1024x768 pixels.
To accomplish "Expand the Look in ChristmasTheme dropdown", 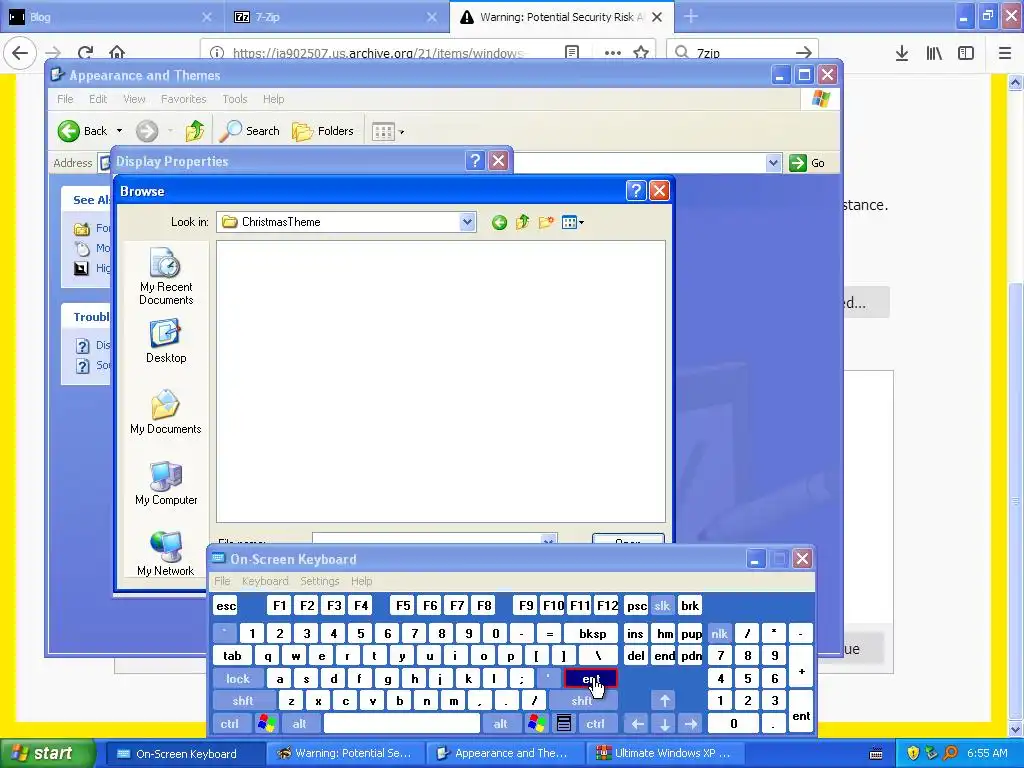I will coord(467,222).
